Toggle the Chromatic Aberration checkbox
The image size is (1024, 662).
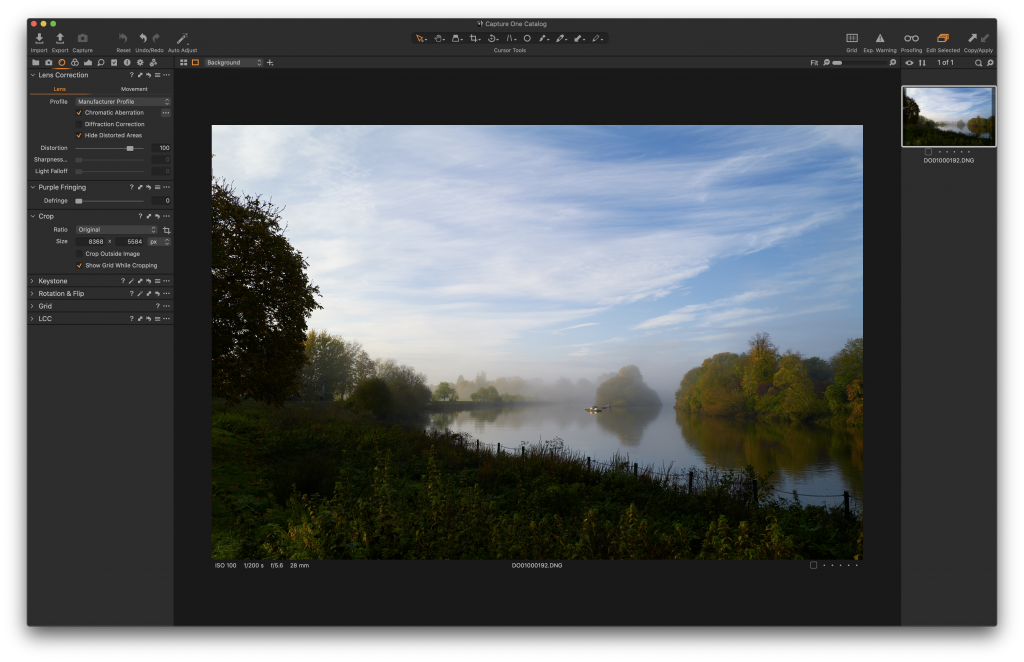(x=79, y=113)
